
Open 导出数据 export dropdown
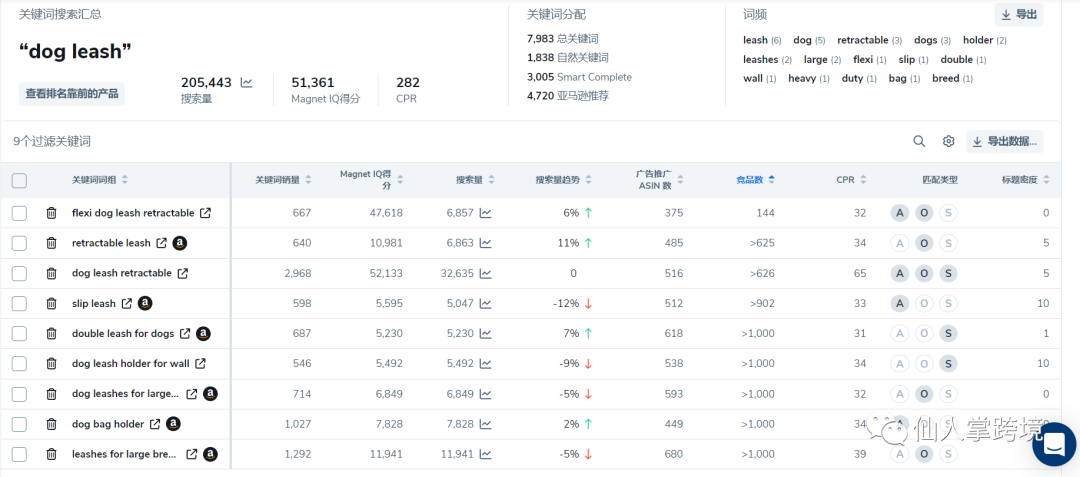1004,142
